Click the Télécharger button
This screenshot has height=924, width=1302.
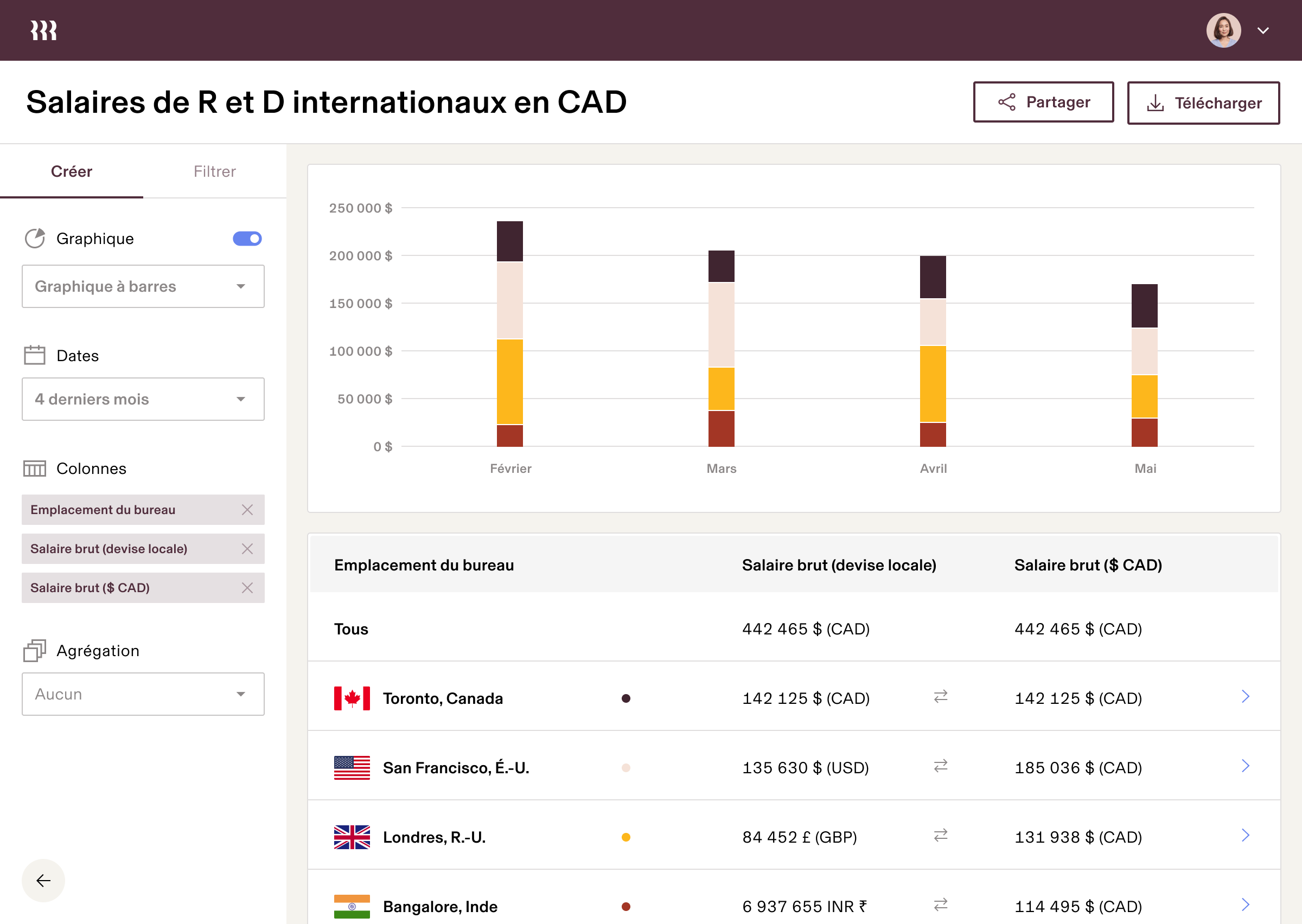(x=1204, y=102)
